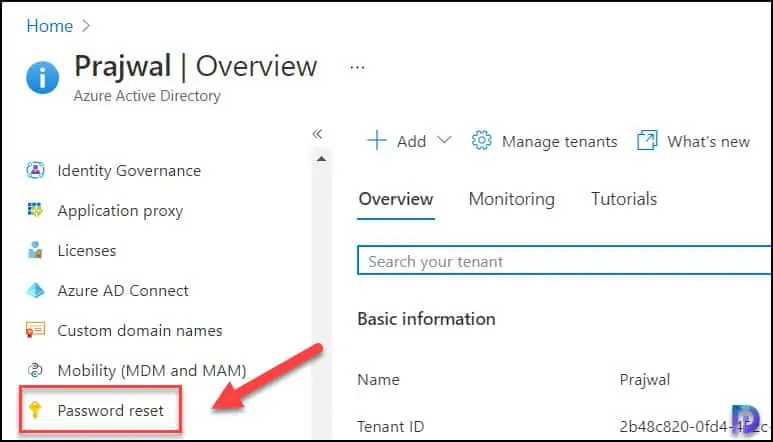Click the plus icon next to Add

377,140
